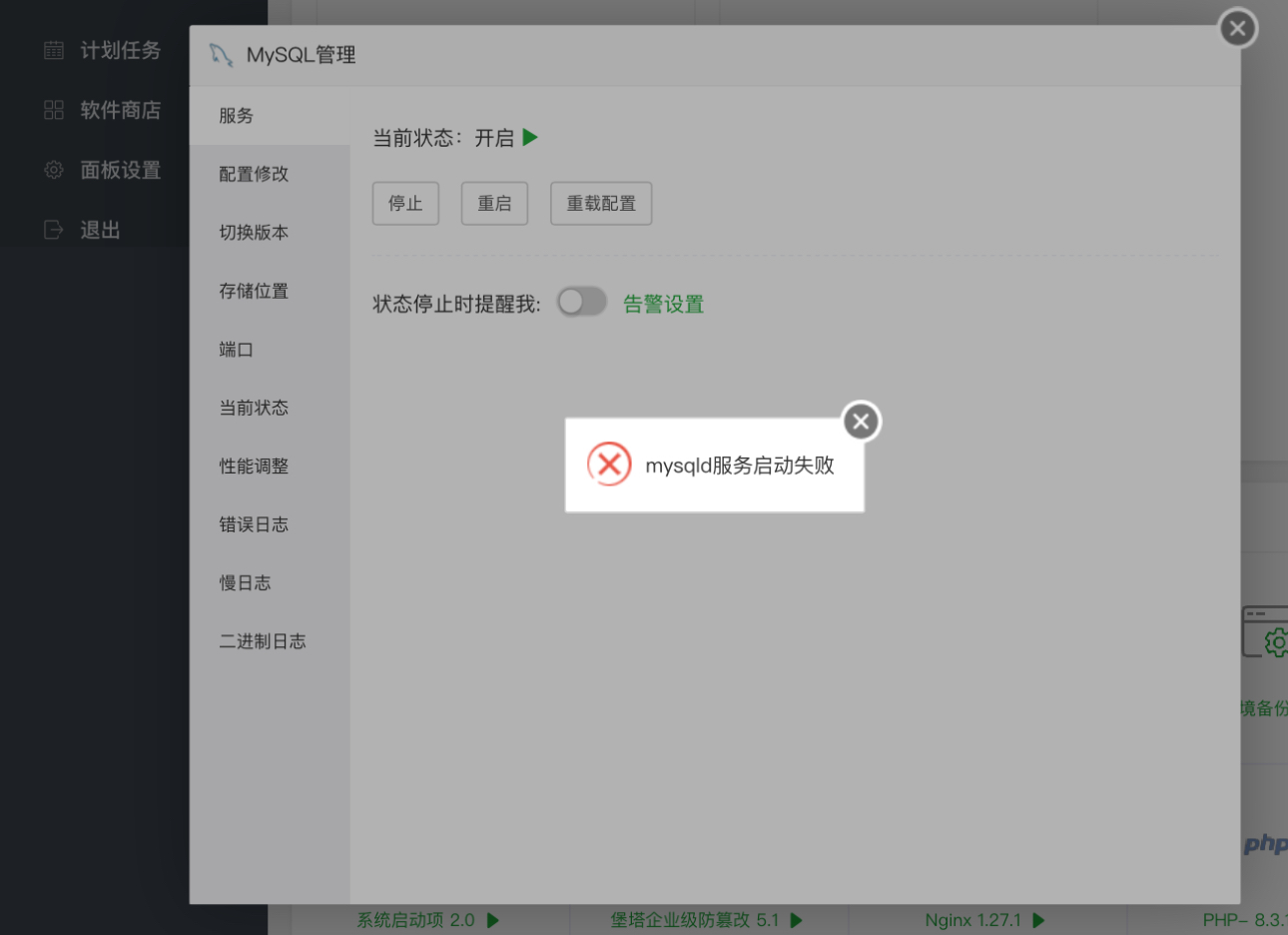Click the 停止 button
Image resolution: width=1288 pixels, height=935 pixels.
click(x=405, y=203)
